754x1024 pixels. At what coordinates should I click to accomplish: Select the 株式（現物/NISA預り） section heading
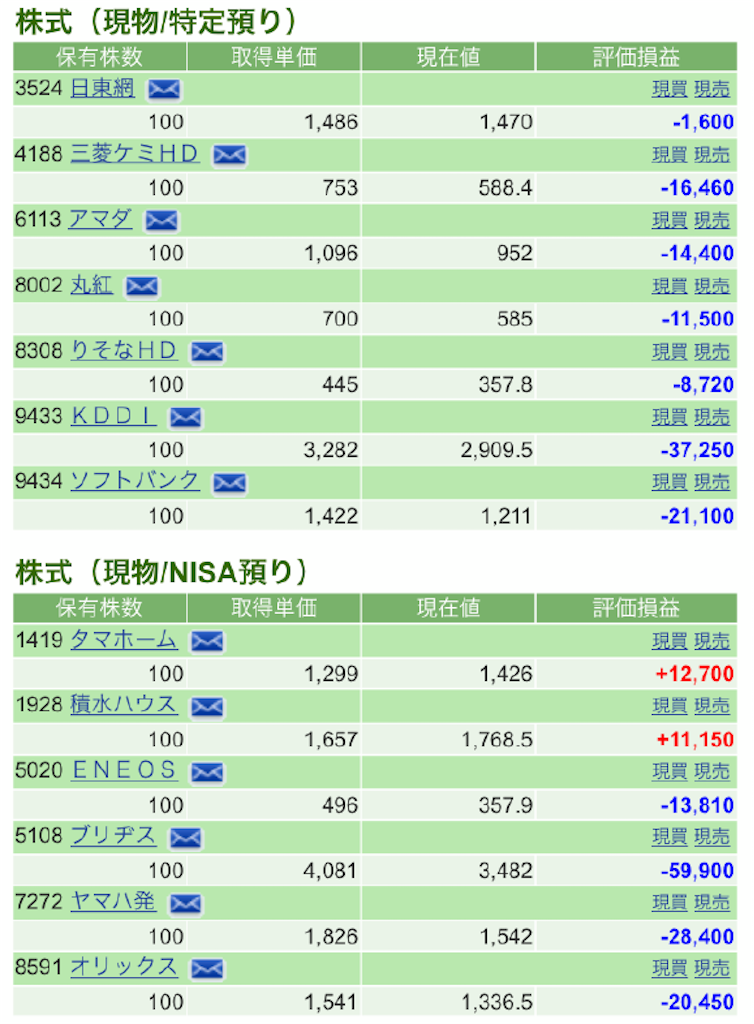pyautogui.click(x=161, y=572)
